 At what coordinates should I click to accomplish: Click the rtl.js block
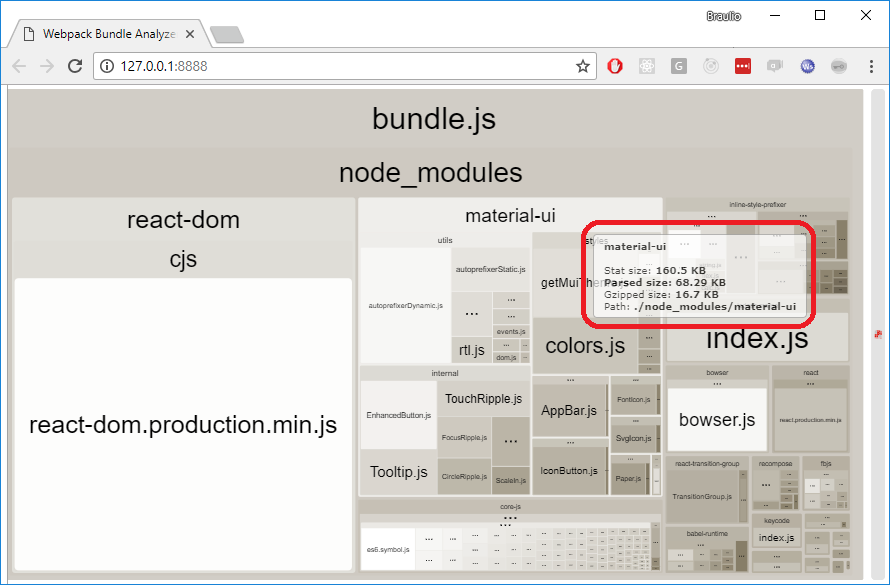[x=472, y=350]
